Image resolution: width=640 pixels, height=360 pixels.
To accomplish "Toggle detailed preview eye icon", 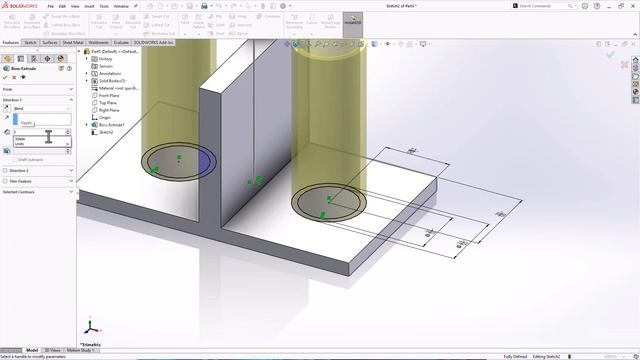I will [x=23, y=77].
